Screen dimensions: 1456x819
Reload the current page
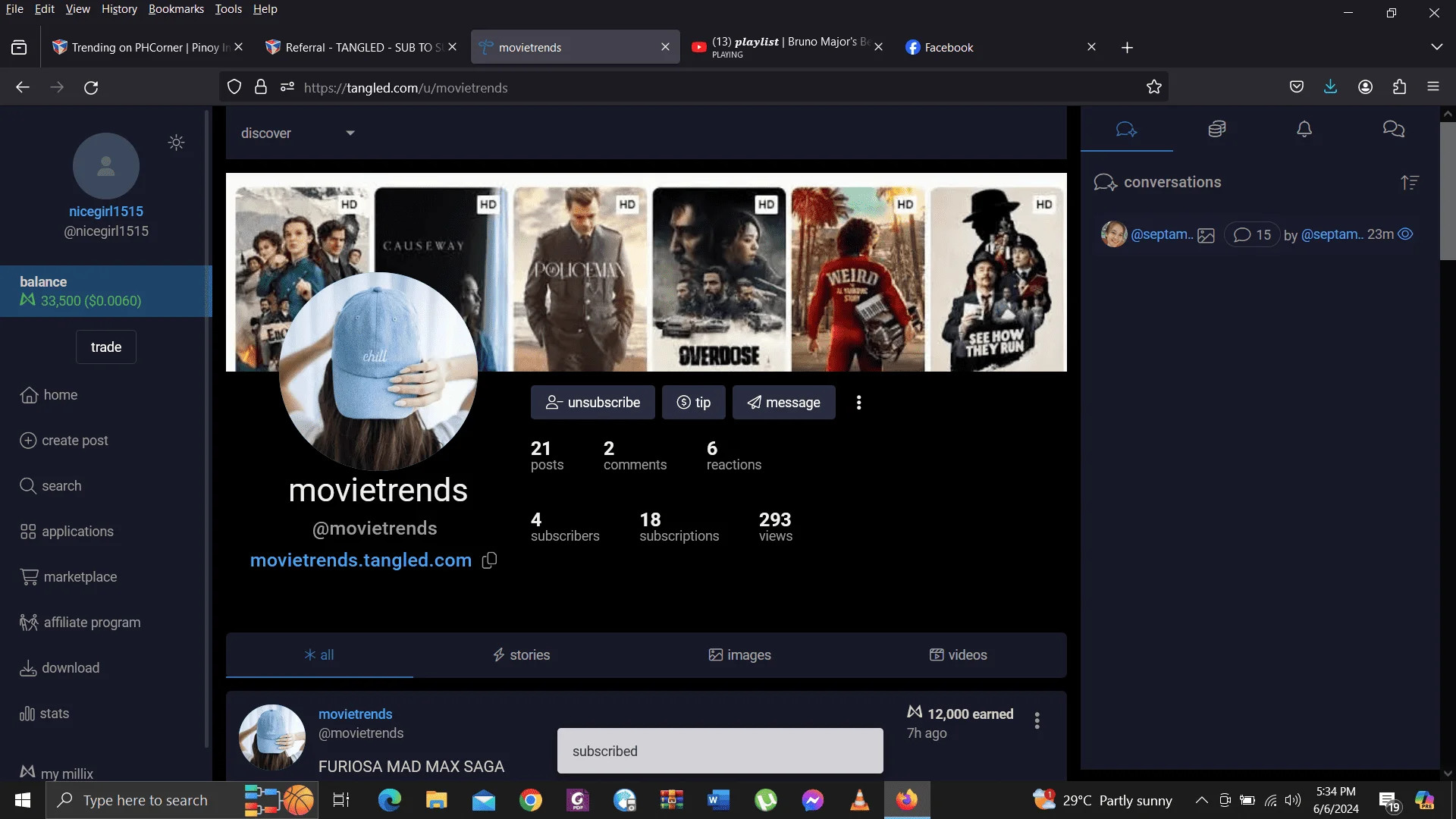pos(91,87)
